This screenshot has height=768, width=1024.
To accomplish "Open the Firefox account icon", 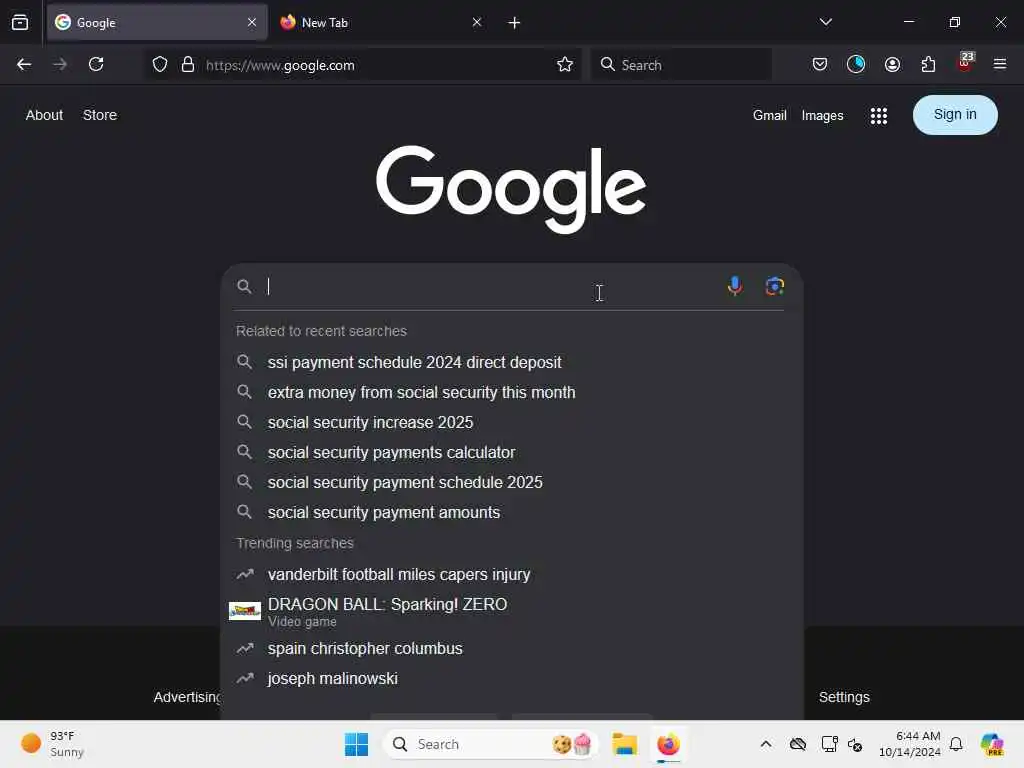I will tap(892, 64).
